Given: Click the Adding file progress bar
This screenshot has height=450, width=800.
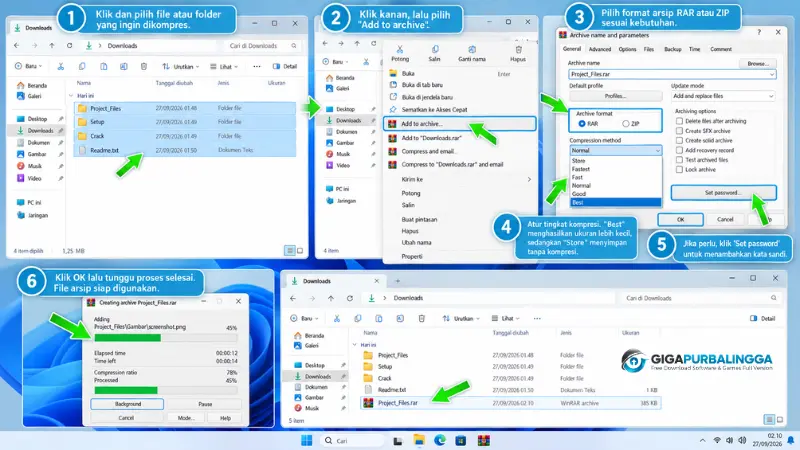Looking at the screenshot, I should pyautogui.click(x=166, y=338).
